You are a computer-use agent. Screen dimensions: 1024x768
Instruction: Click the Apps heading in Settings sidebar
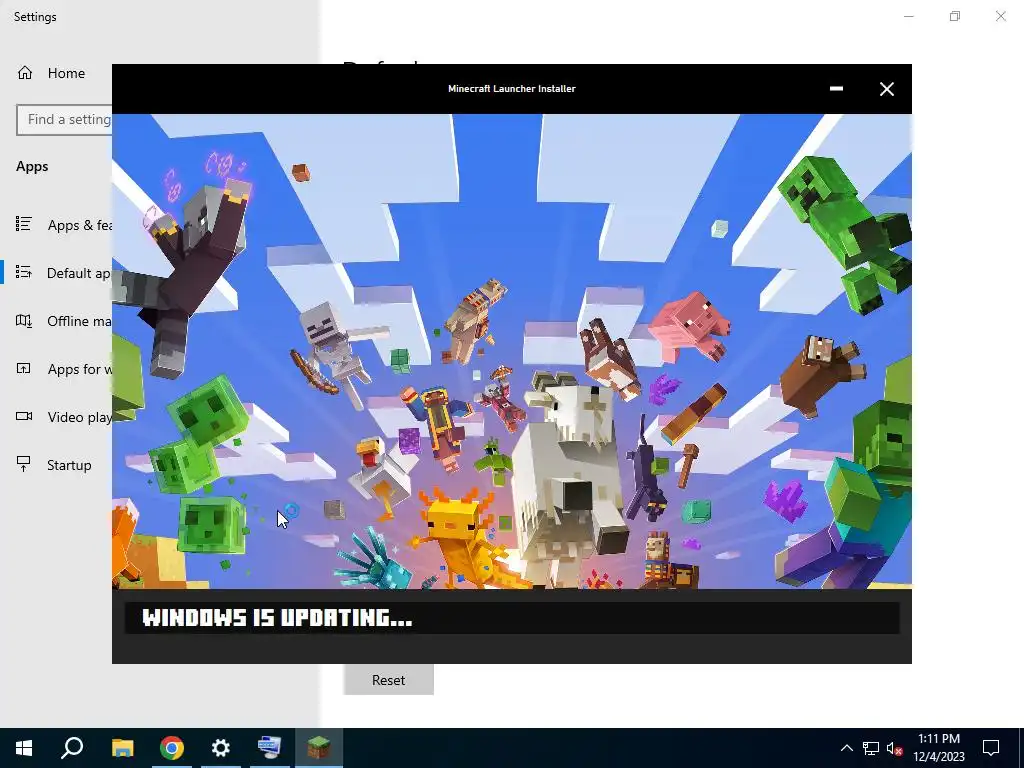(x=32, y=167)
